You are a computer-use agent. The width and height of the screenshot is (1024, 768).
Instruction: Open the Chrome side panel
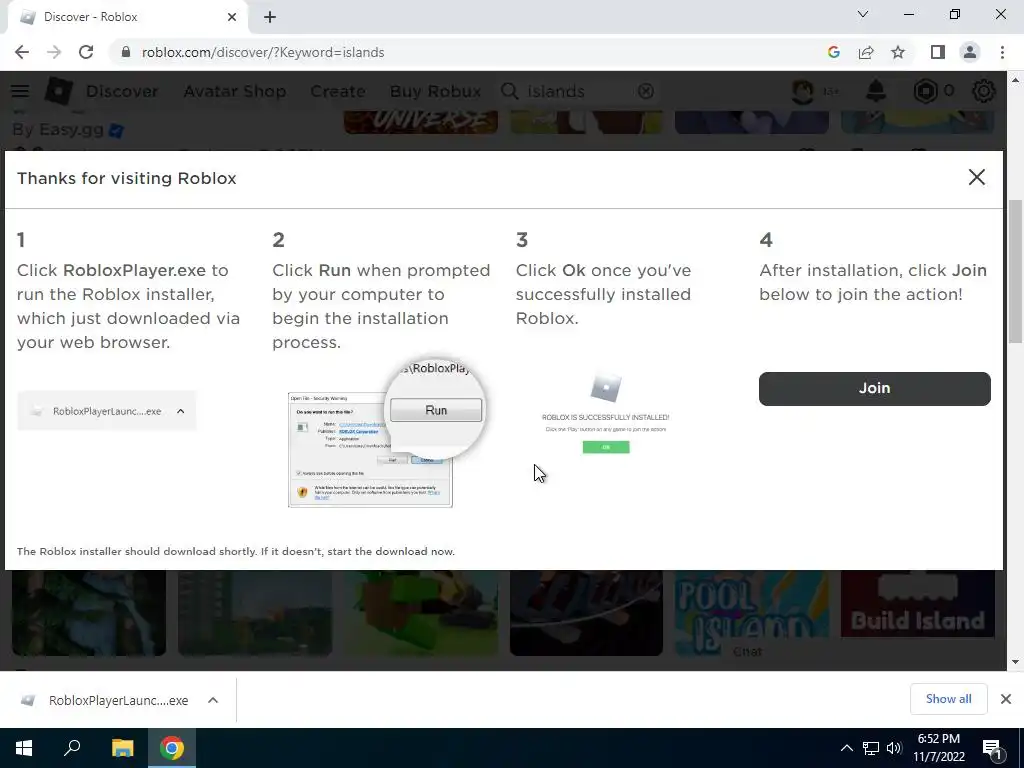pyautogui.click(x=938, y=52)
